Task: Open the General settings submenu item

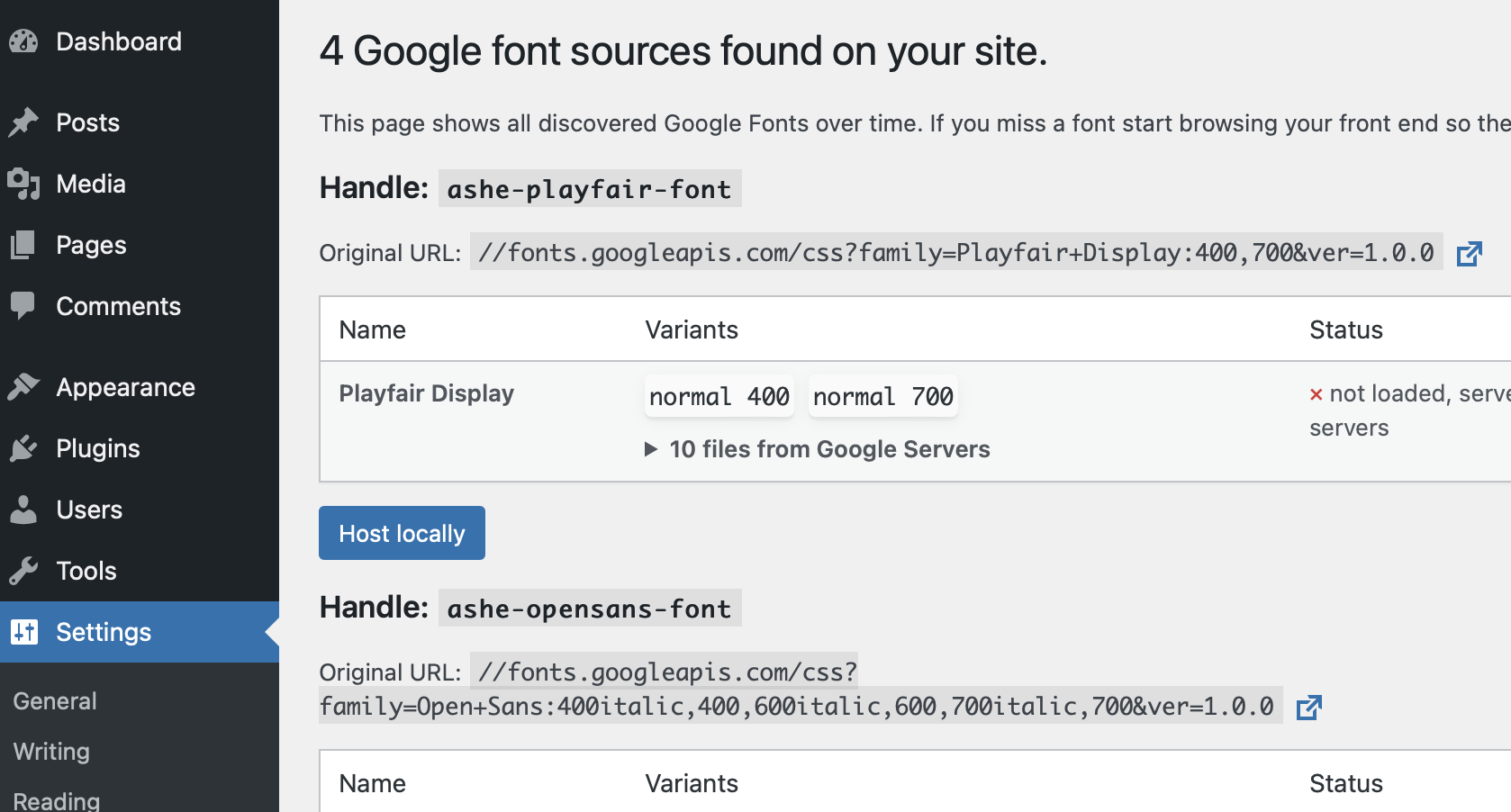Action: click(54, 700)
